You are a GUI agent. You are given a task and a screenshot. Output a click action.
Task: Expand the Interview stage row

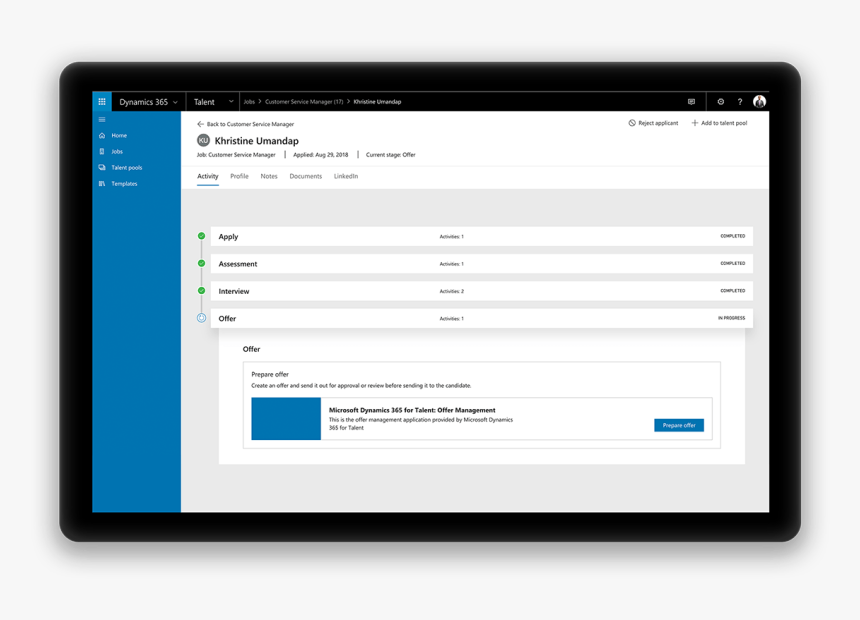coord(482,291)
